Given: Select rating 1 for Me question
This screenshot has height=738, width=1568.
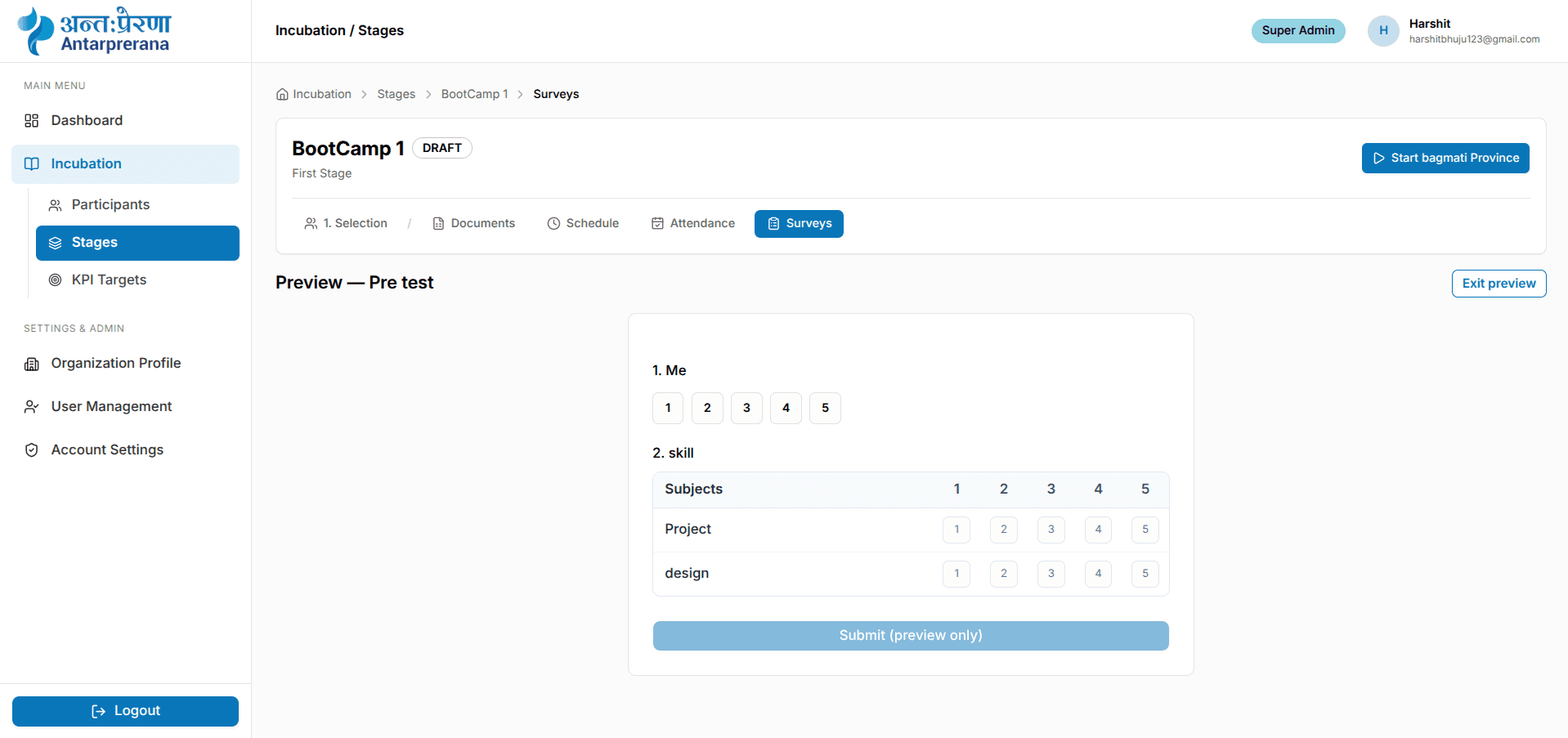Looking at the screenshot, I should pos(668,408).
